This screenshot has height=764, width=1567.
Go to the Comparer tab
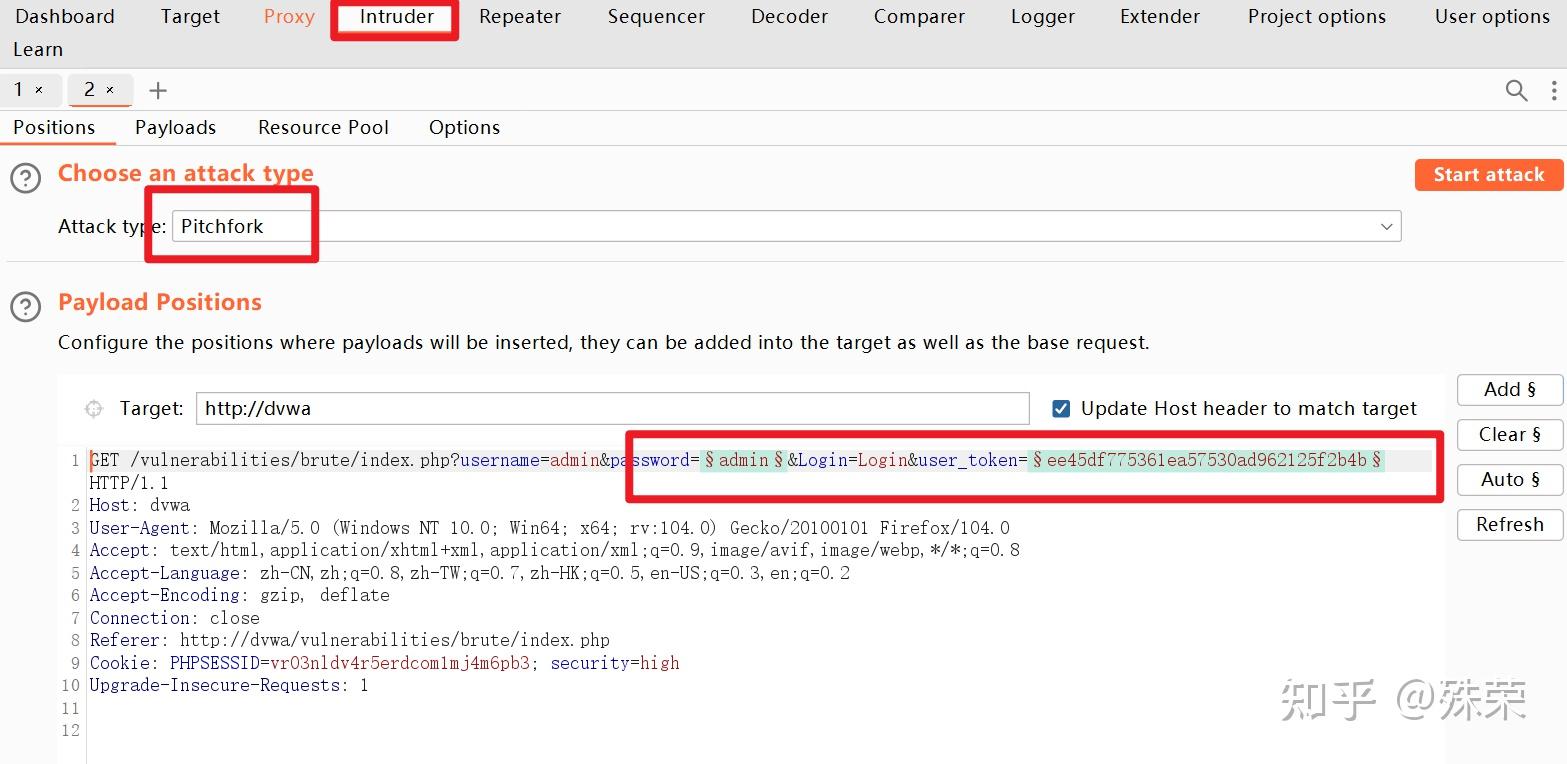tap(919, 16)
